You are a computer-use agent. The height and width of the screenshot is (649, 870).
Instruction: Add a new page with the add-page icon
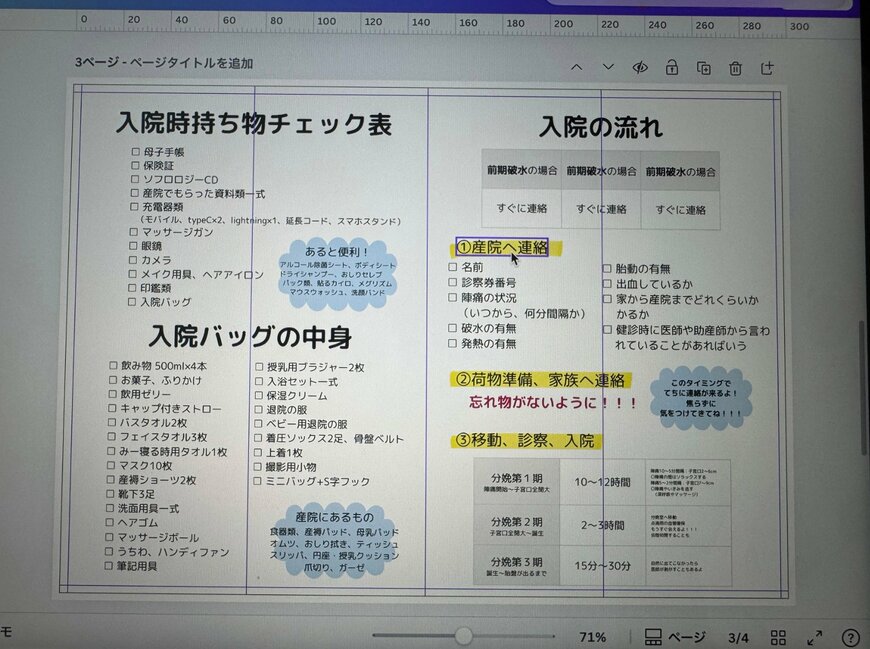click(767, 68)
